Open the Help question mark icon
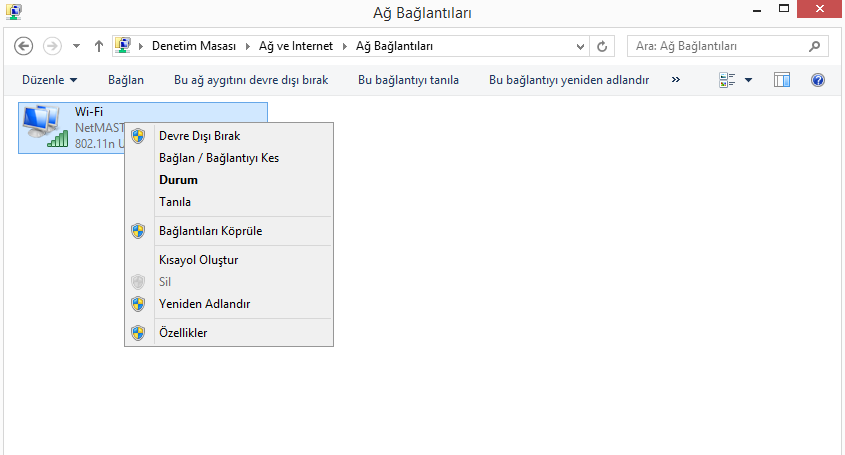Screen dimensions: 845x455 tap(817, 80)
